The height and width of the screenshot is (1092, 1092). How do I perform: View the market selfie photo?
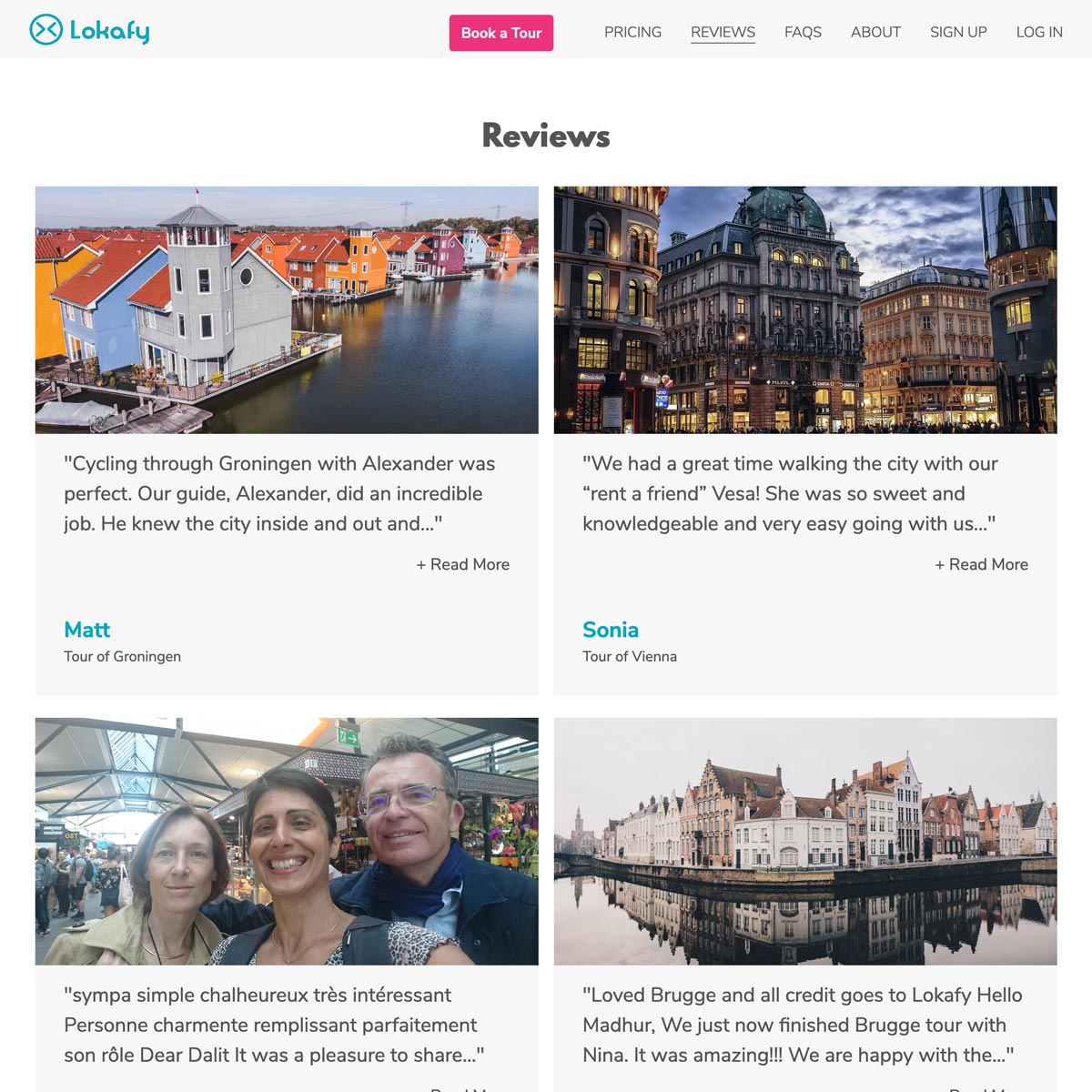[287, 841]
